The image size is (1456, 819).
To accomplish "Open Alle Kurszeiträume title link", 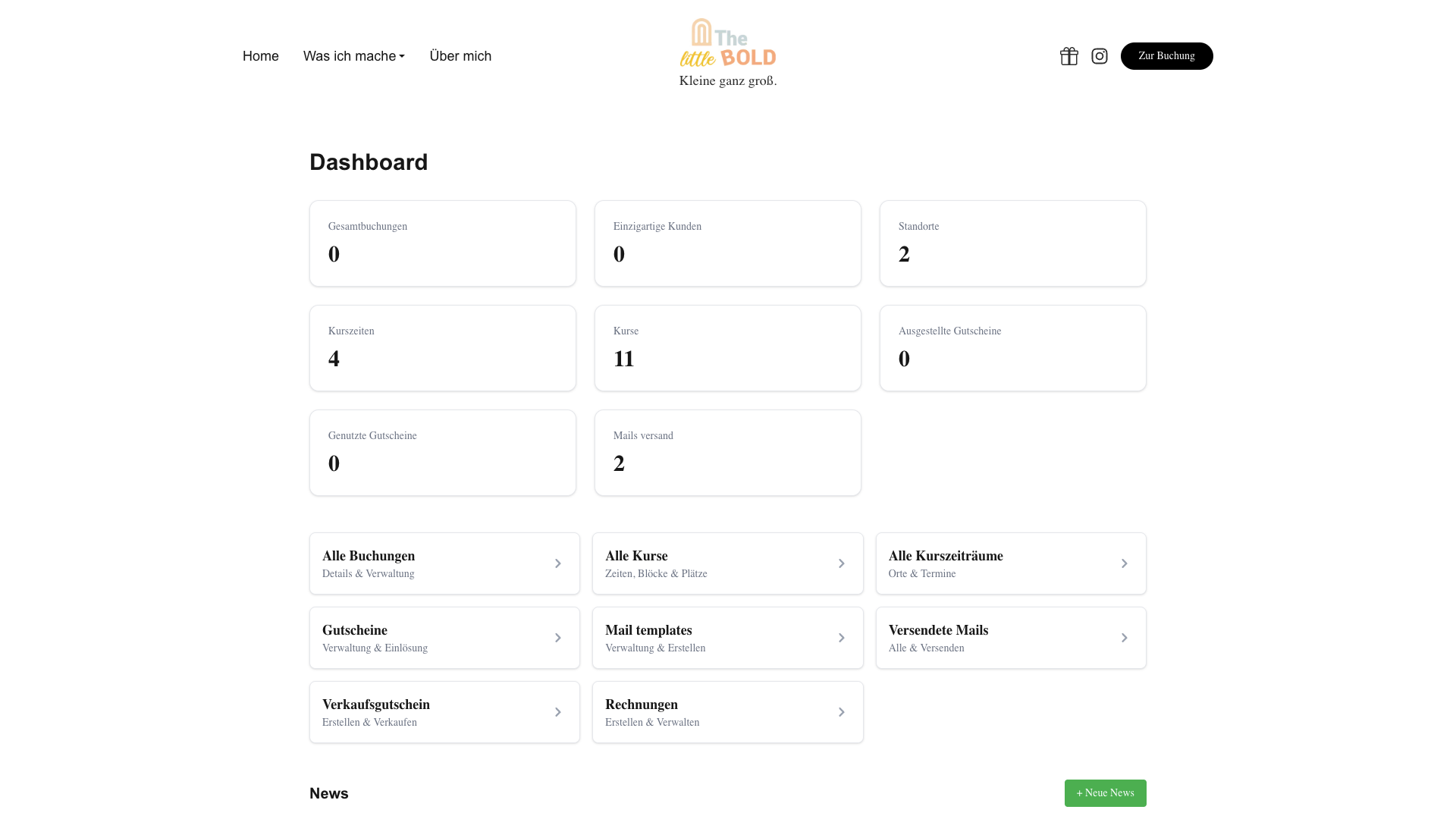I will [946, 556].
